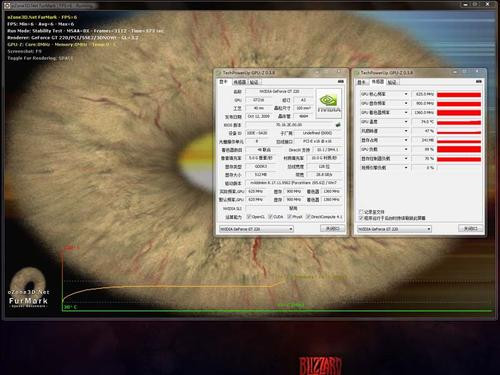Open the GPU 核心频率 sensor dropdown
The height and width of the screenshot is (375, 500).
click(406, 94)
